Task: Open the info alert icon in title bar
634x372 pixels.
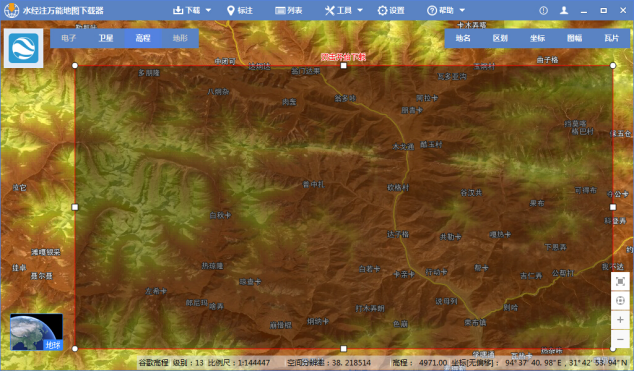Action: [x=543, y=11]
